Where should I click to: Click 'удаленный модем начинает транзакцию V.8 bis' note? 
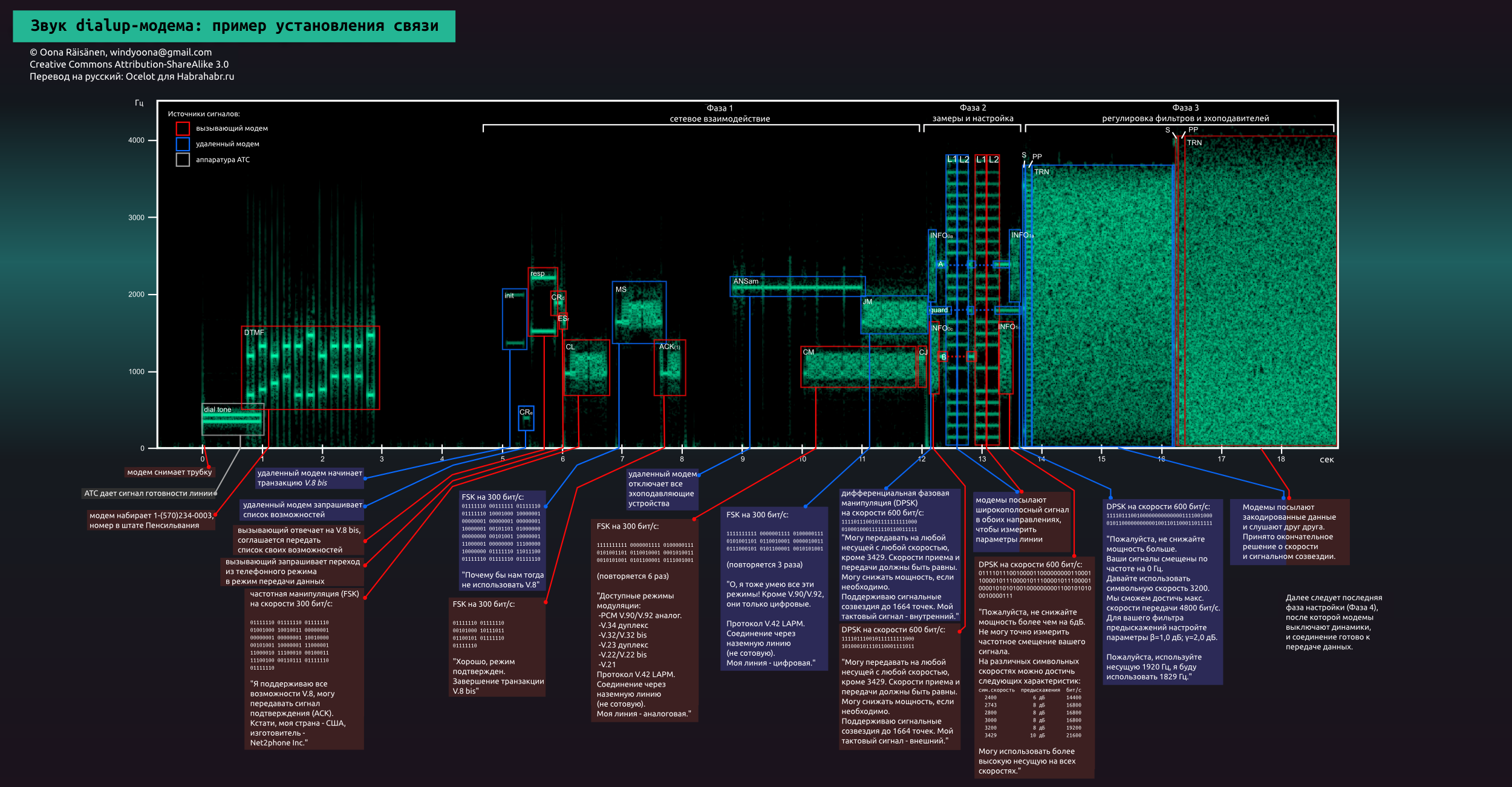pyautogui.click(x=310, y=478)
